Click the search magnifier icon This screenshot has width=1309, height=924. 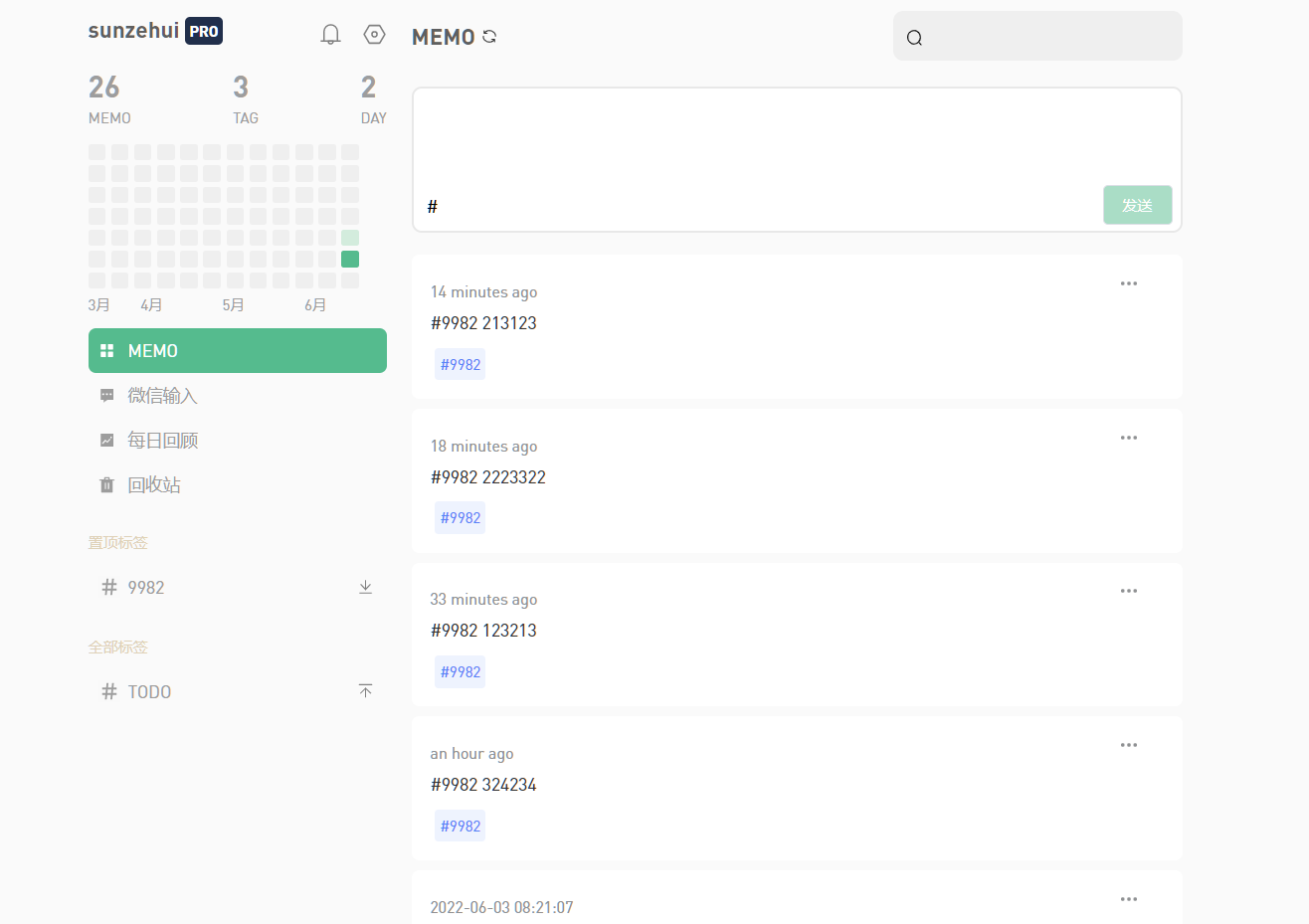pyautogui.click(x=914, y=38)
